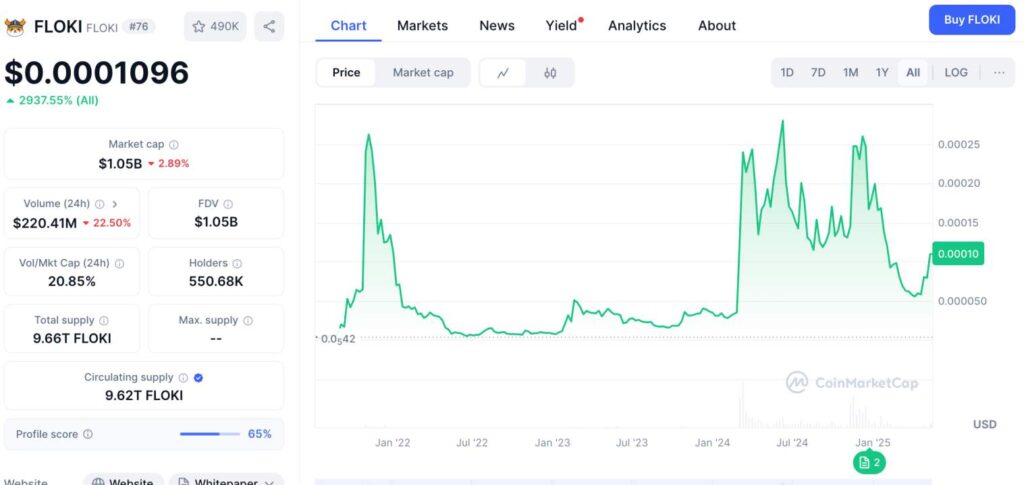The width and height of the screenshot is (1024, 485).
Task: Click the Profile score progress bar
Action: click(210, 434)
